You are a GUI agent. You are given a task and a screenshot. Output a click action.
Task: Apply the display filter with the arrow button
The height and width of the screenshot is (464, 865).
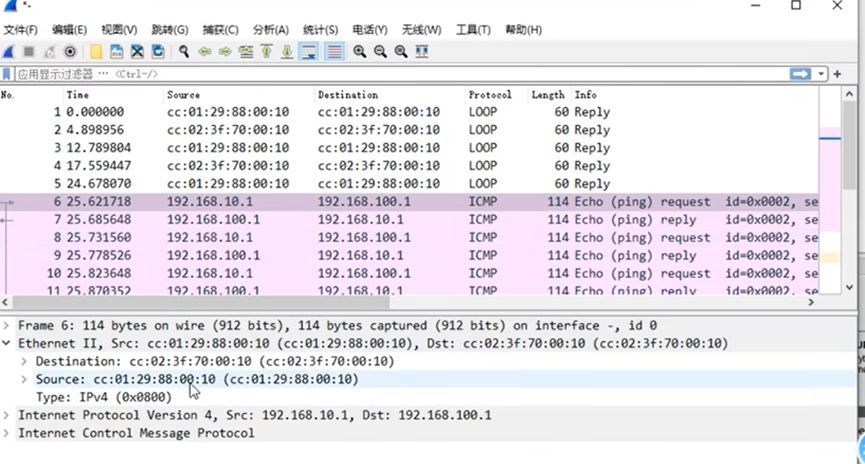800,74
